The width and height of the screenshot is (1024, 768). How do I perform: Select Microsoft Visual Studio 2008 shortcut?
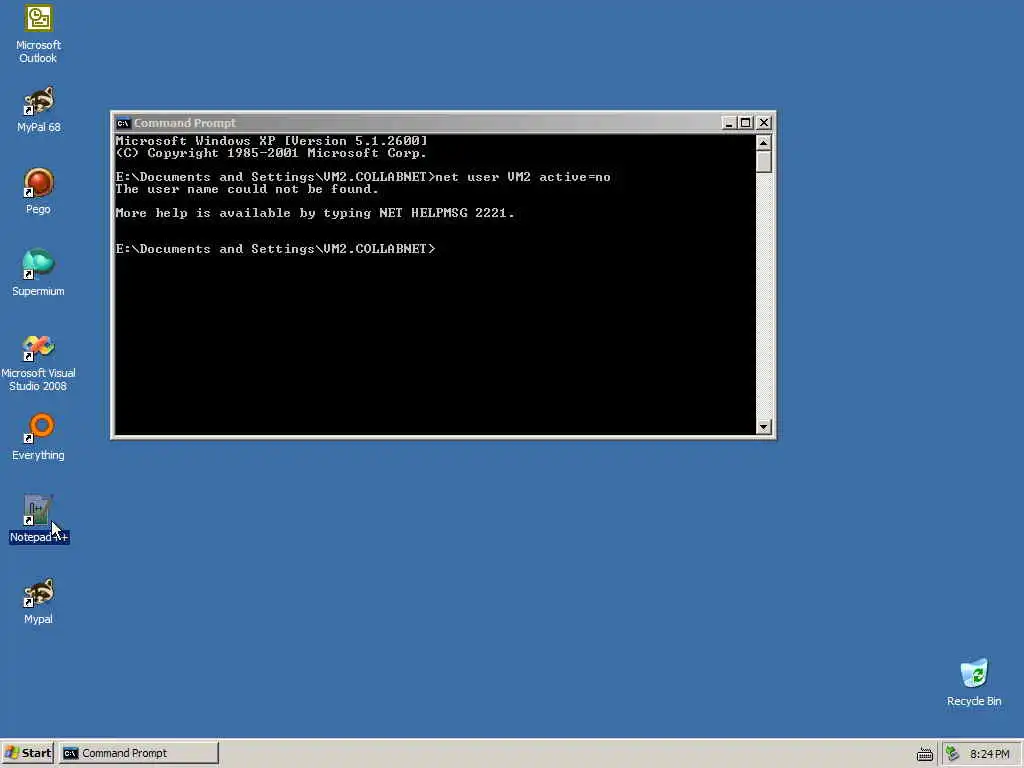[x=38, y=363]
